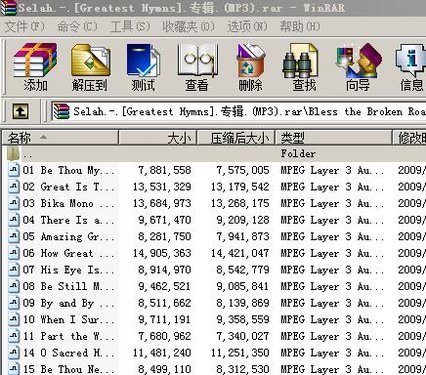Click size value 9,711,191
426x375 pixels.
tap(165, 320)
